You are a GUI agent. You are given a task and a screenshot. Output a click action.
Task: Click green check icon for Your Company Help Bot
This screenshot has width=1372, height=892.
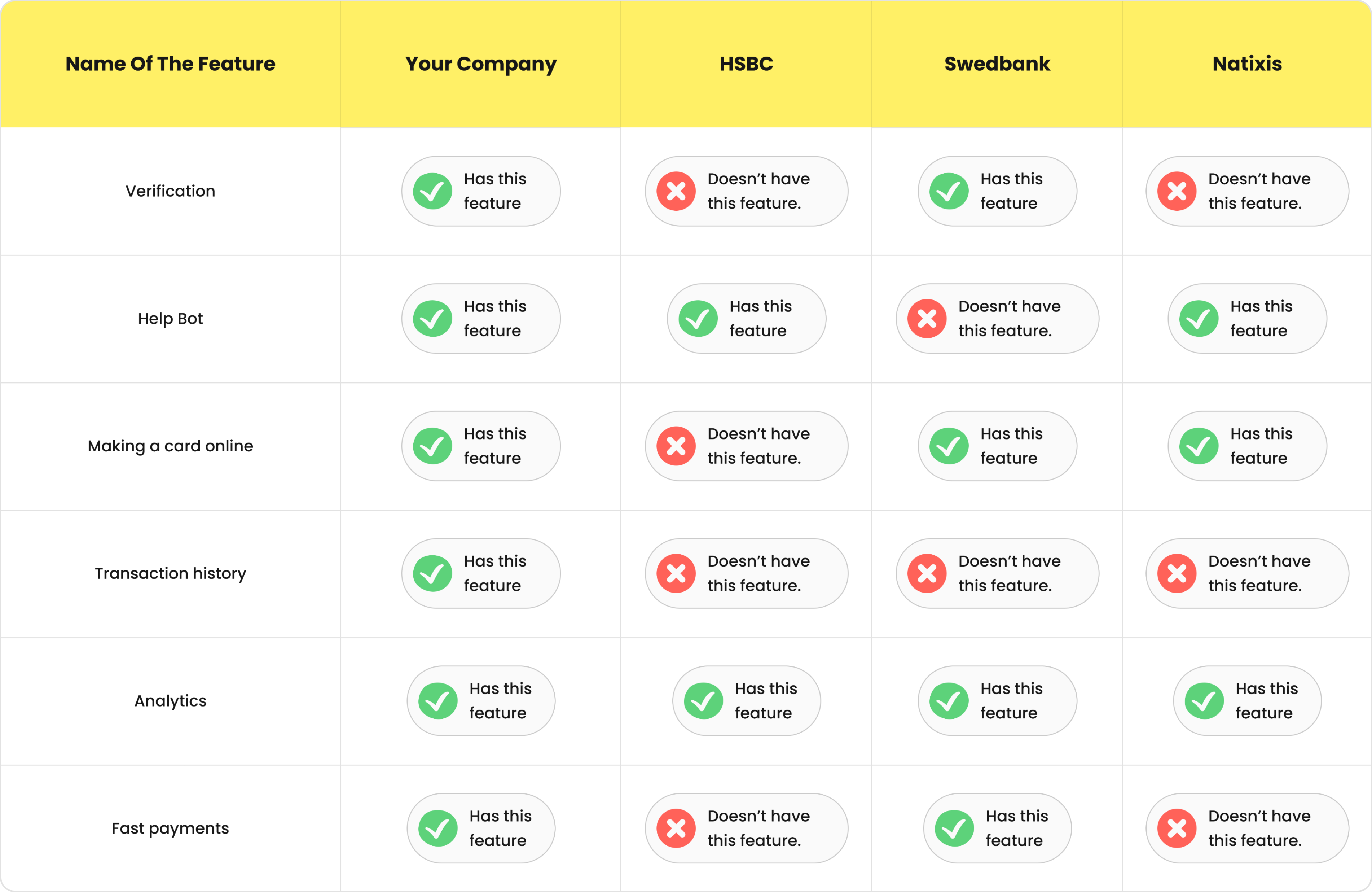[x=432, y=319]
